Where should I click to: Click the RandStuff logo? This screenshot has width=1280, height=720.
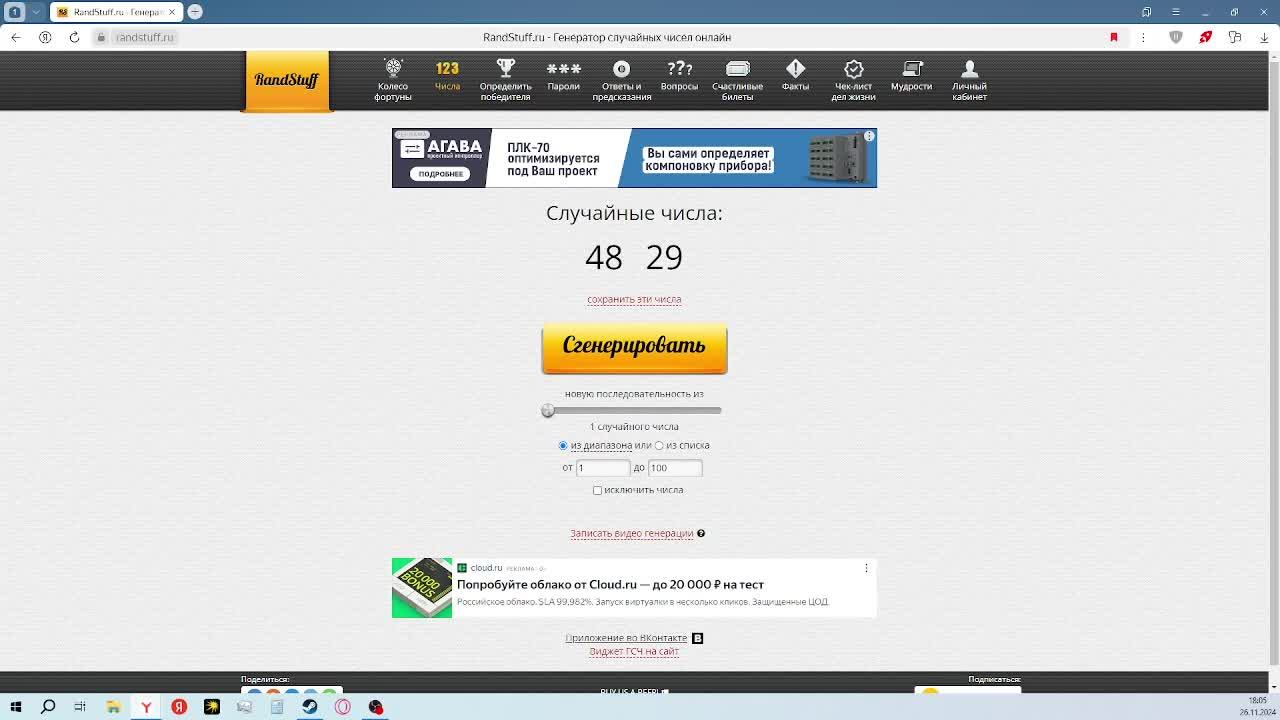(287, 80)
